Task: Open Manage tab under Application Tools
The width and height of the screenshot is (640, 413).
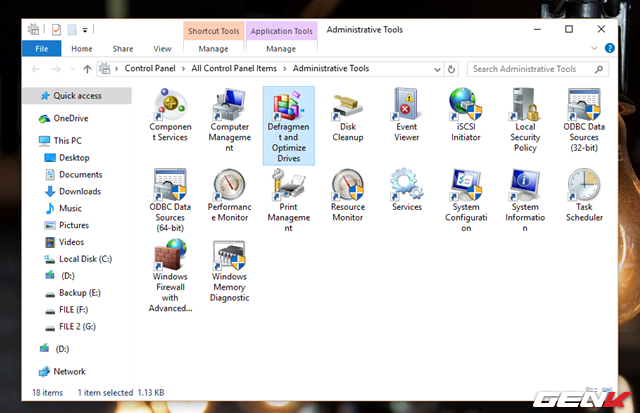Action: pyautogui.click(x=281, y=49)
